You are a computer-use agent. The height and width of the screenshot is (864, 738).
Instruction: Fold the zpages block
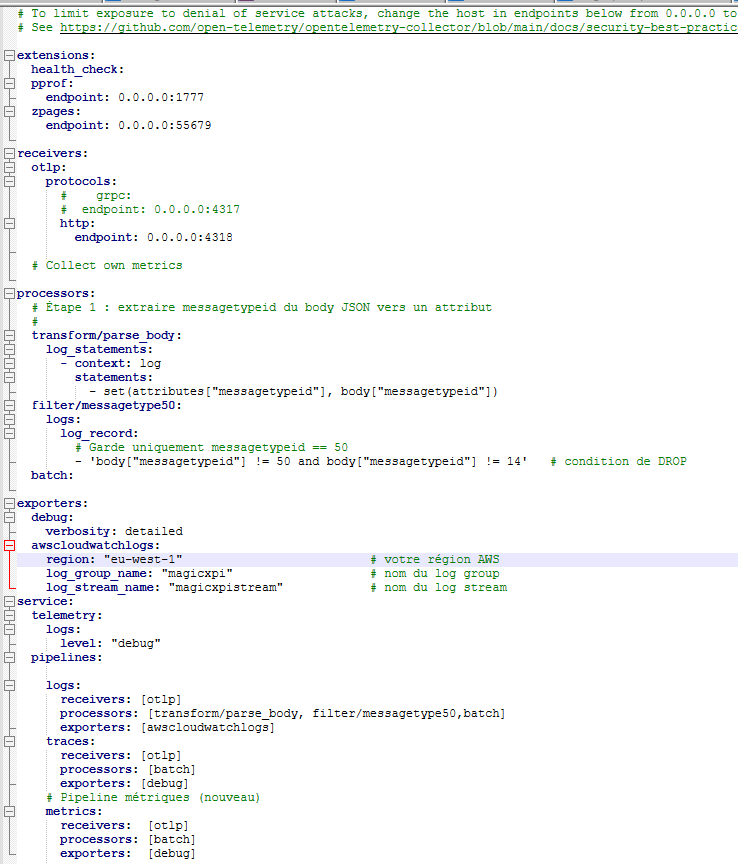[9, 111]
